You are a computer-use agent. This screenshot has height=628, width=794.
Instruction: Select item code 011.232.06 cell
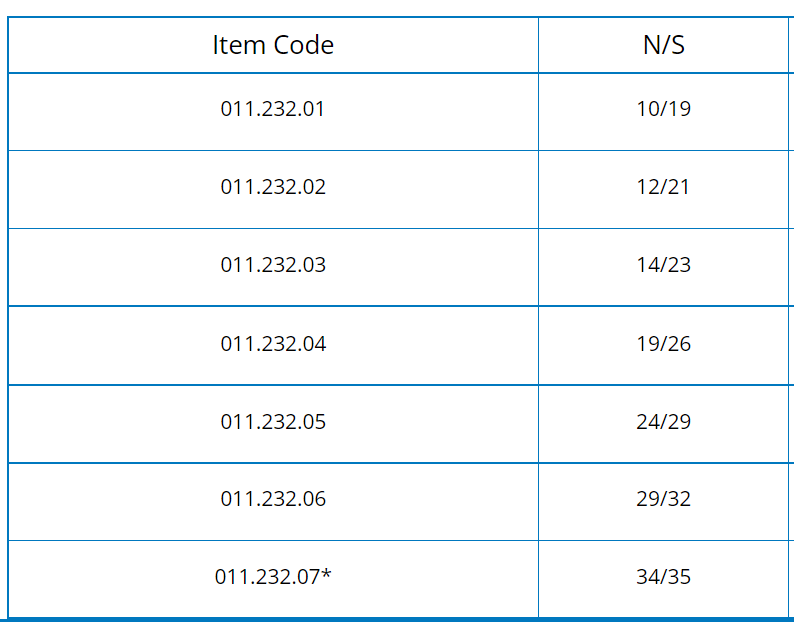273,499
